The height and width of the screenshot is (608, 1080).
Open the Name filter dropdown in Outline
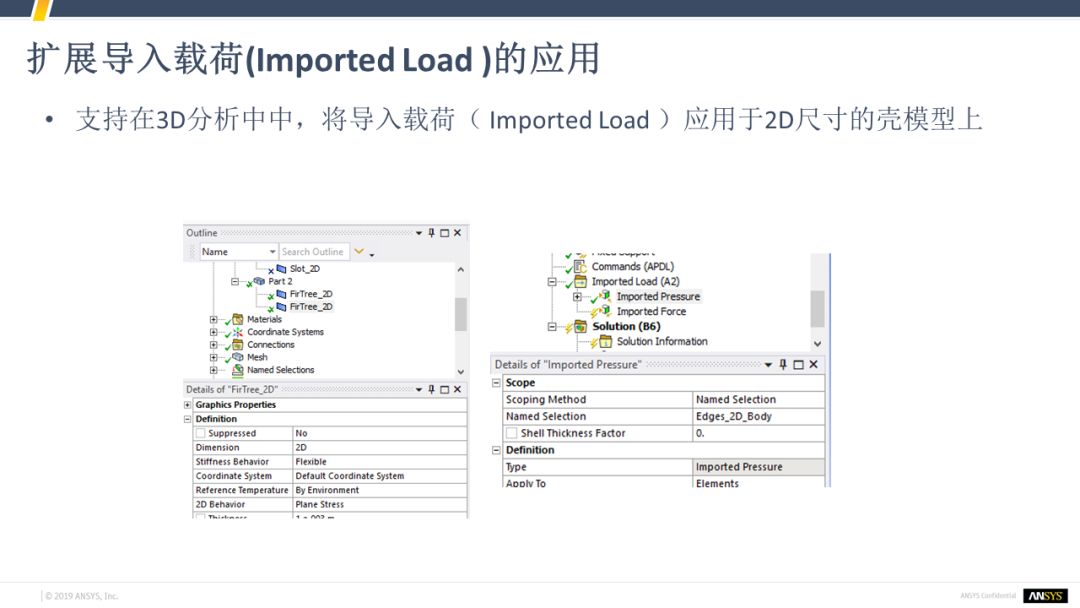click(271, 252)
